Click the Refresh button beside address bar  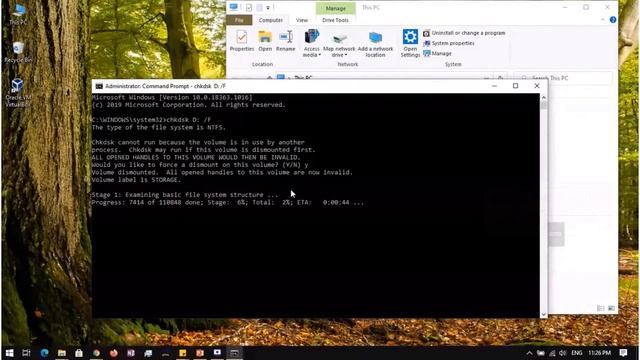500,78
